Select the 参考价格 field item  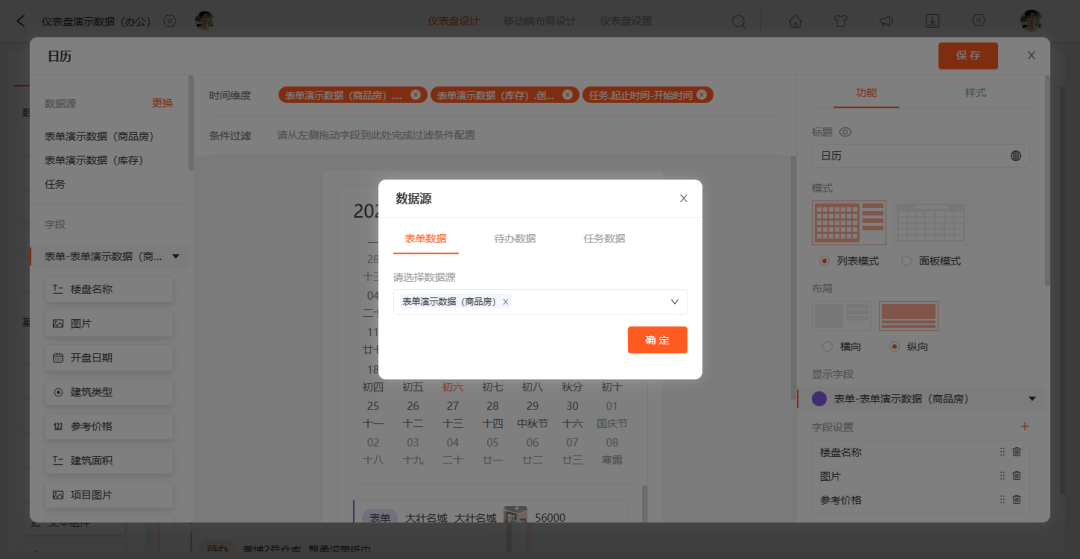click(109, 427)
